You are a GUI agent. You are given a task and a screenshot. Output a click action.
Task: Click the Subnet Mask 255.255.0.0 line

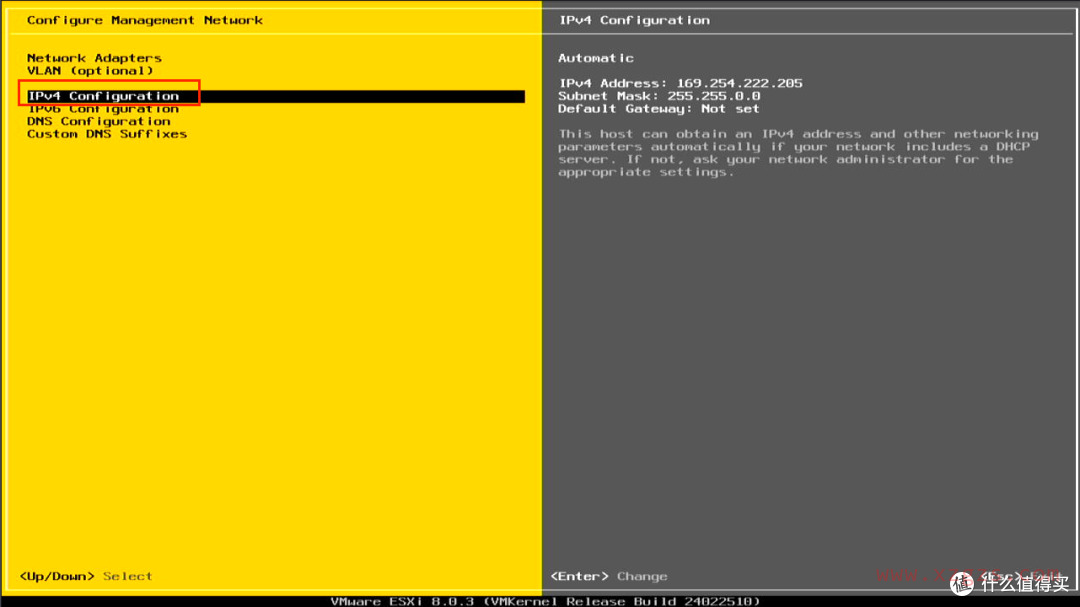pos(659,96)
